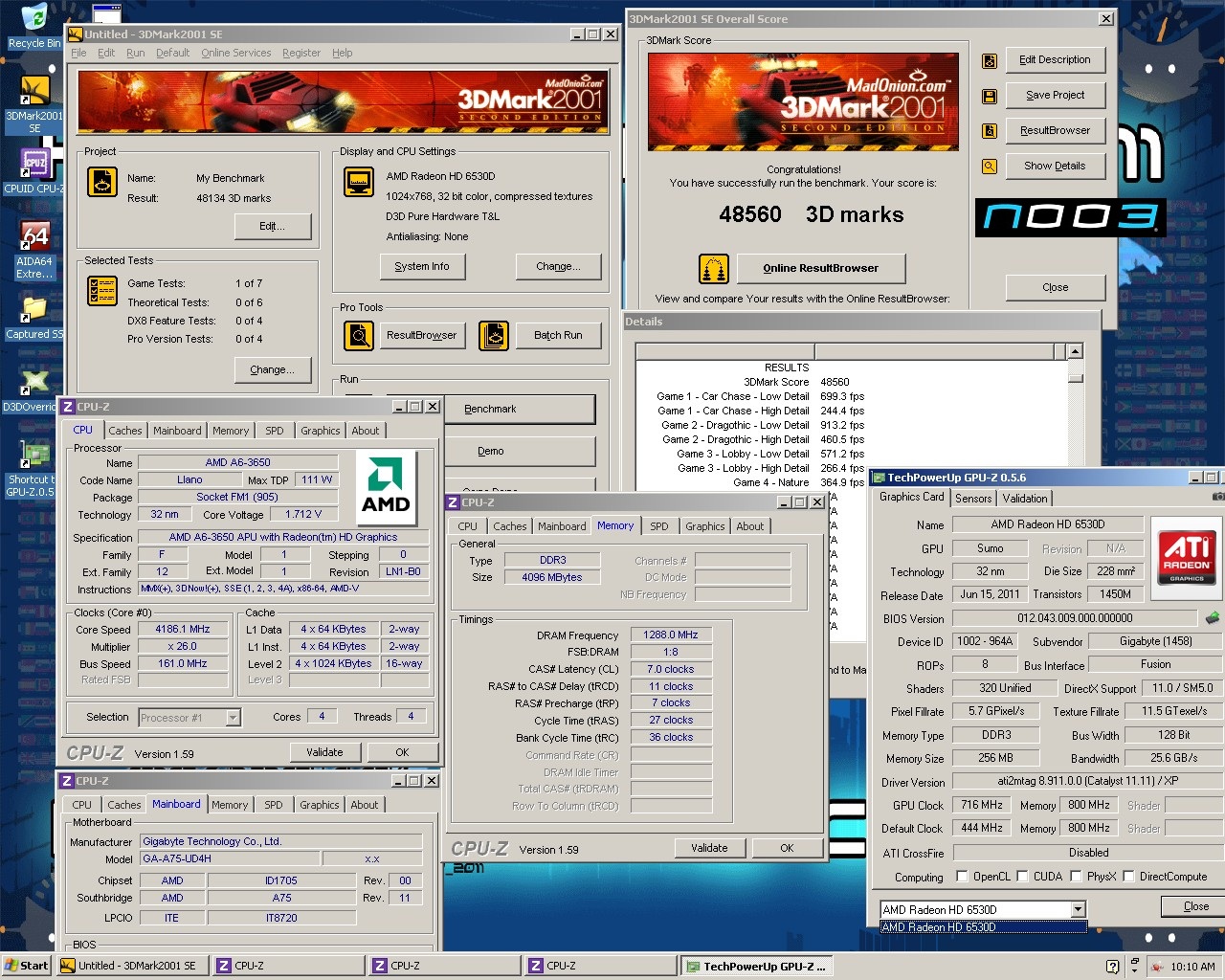Expand the Processor #1 selection dropdown
The height and width of the screenshot is (980, 1225).
(233, 718)
